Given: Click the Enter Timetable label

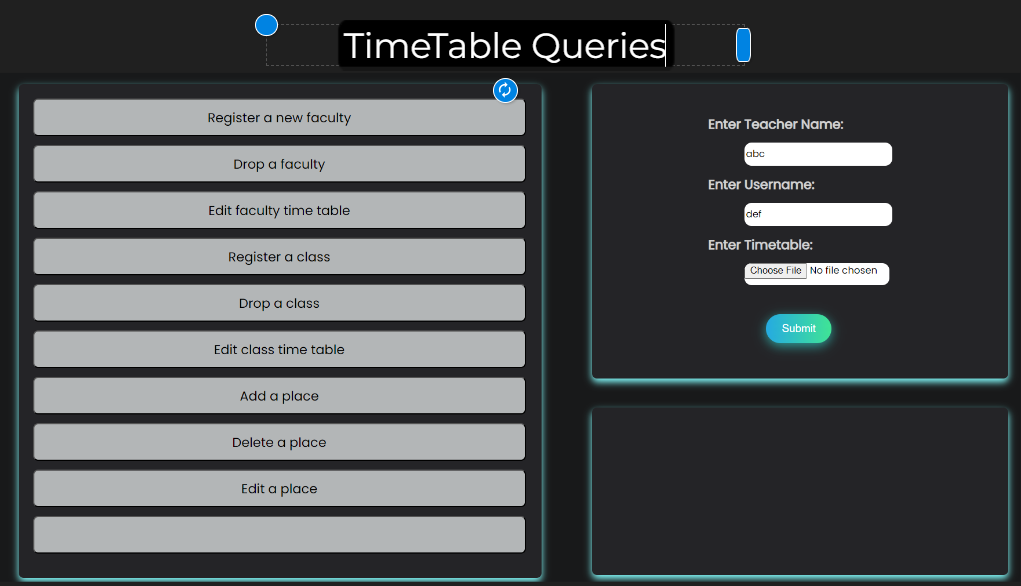Looking at the screenshot, I should [760, 245].
